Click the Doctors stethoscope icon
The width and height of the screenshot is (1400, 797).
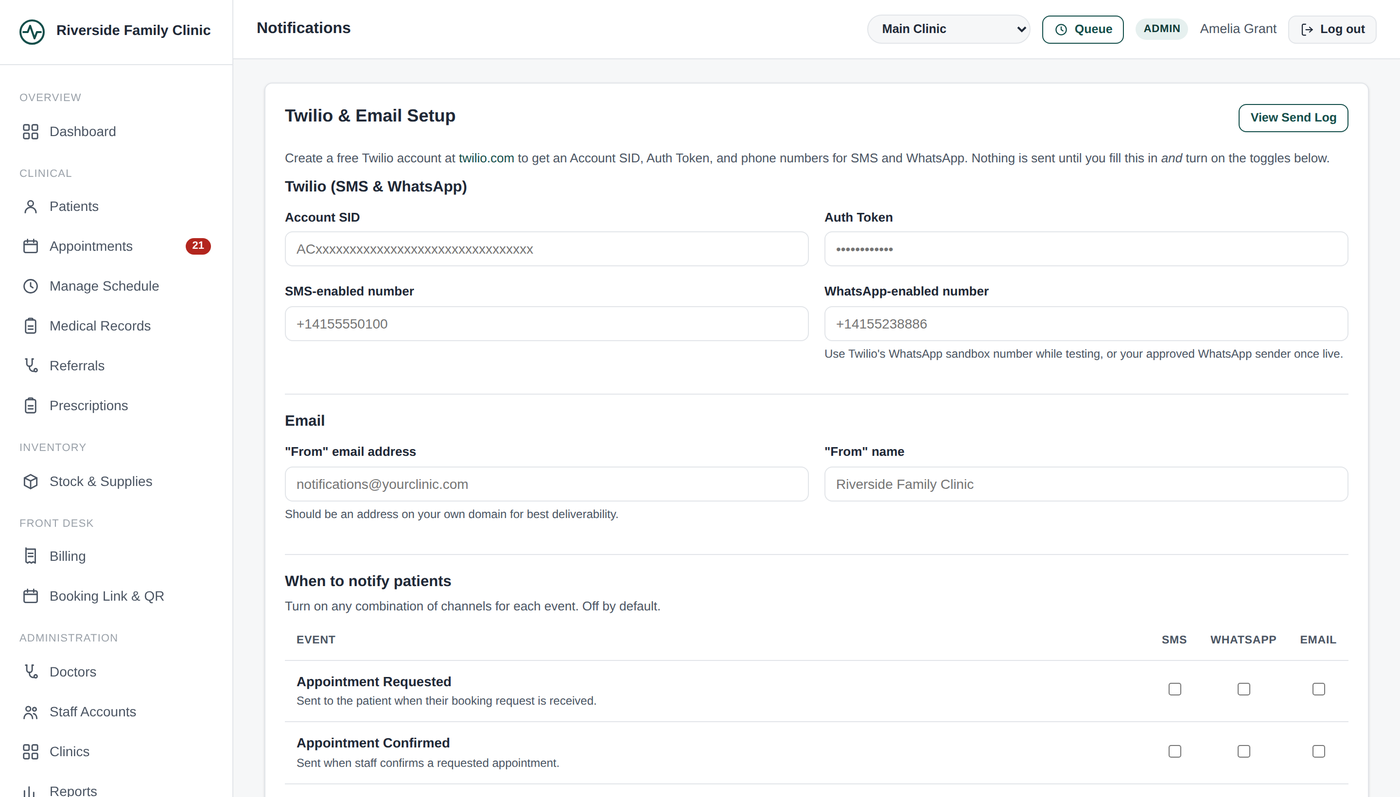click(x=30, y=672)
